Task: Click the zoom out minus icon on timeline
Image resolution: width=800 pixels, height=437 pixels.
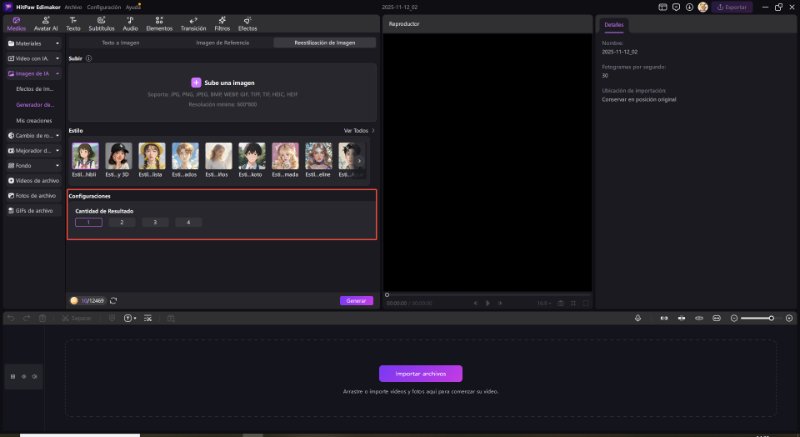Action: 734,318
